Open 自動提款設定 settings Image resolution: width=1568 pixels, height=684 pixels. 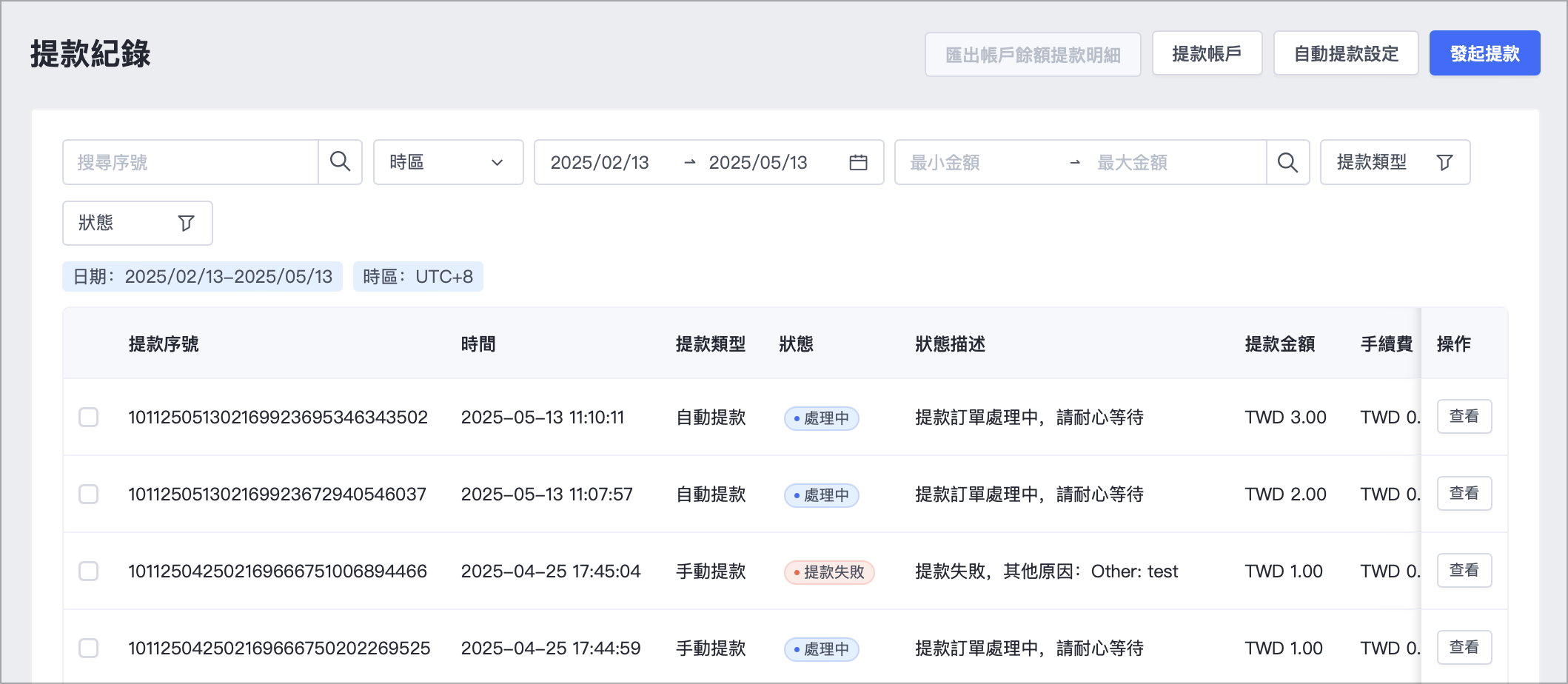1346,53
